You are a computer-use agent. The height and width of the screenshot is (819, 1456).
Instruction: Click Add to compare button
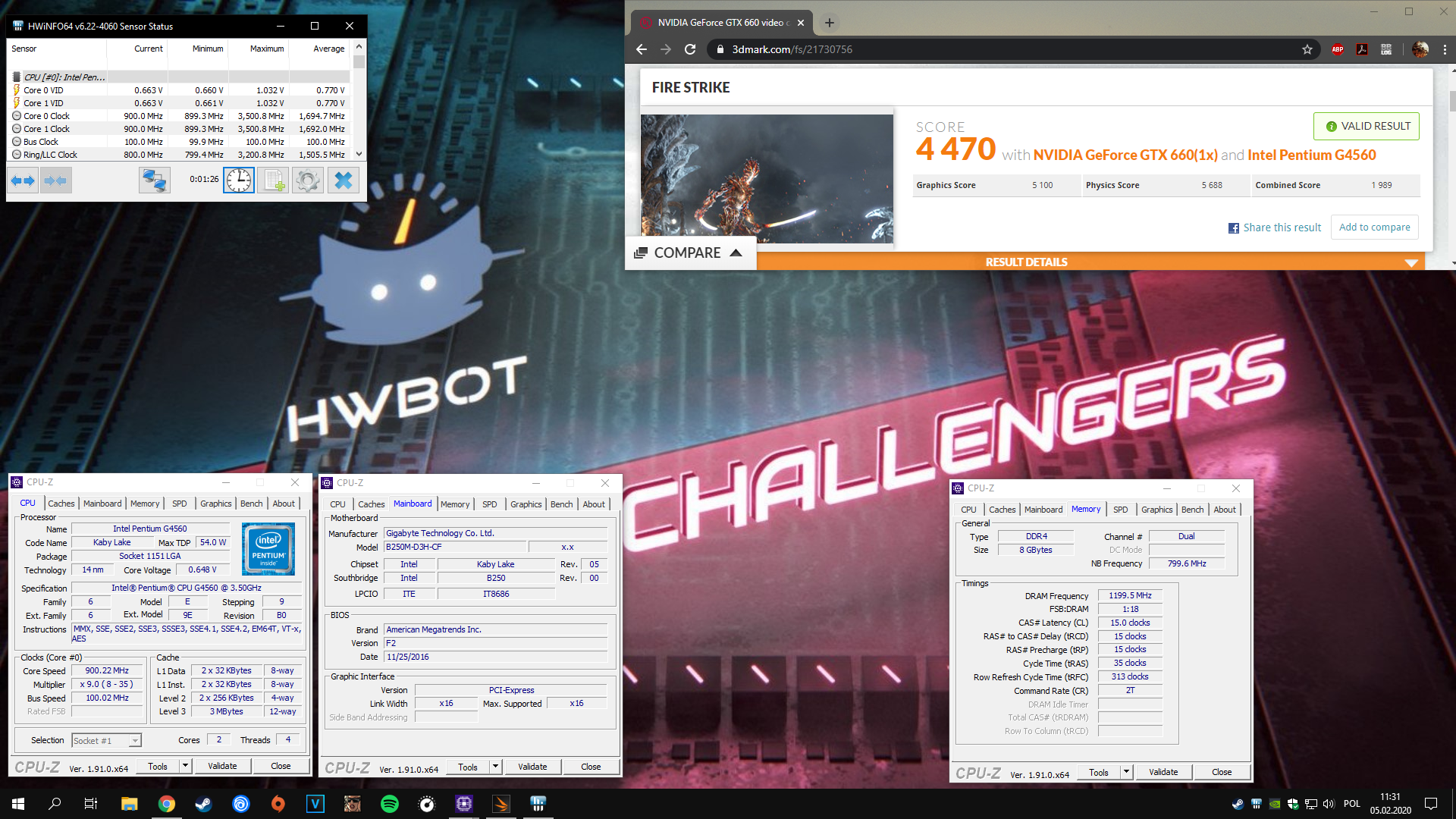coord(1374,227)
